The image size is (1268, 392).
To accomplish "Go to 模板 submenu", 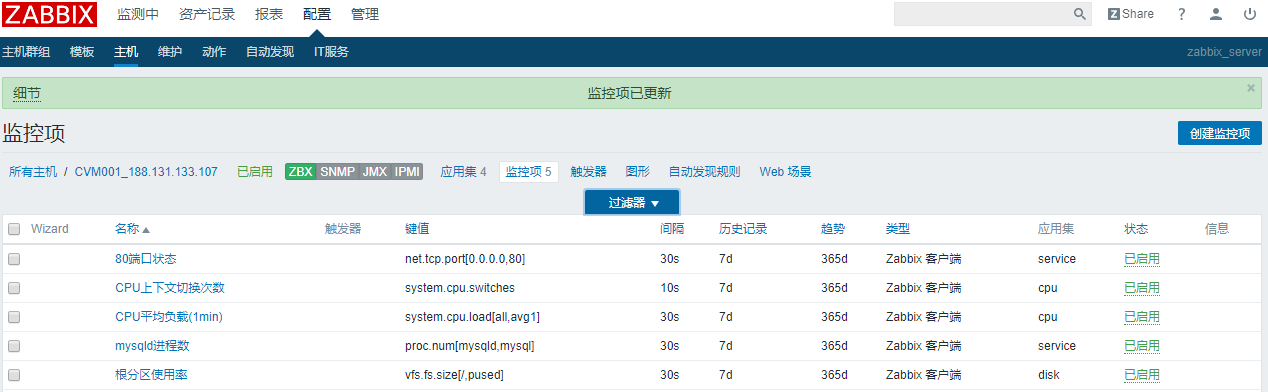I will click(82, 52).
